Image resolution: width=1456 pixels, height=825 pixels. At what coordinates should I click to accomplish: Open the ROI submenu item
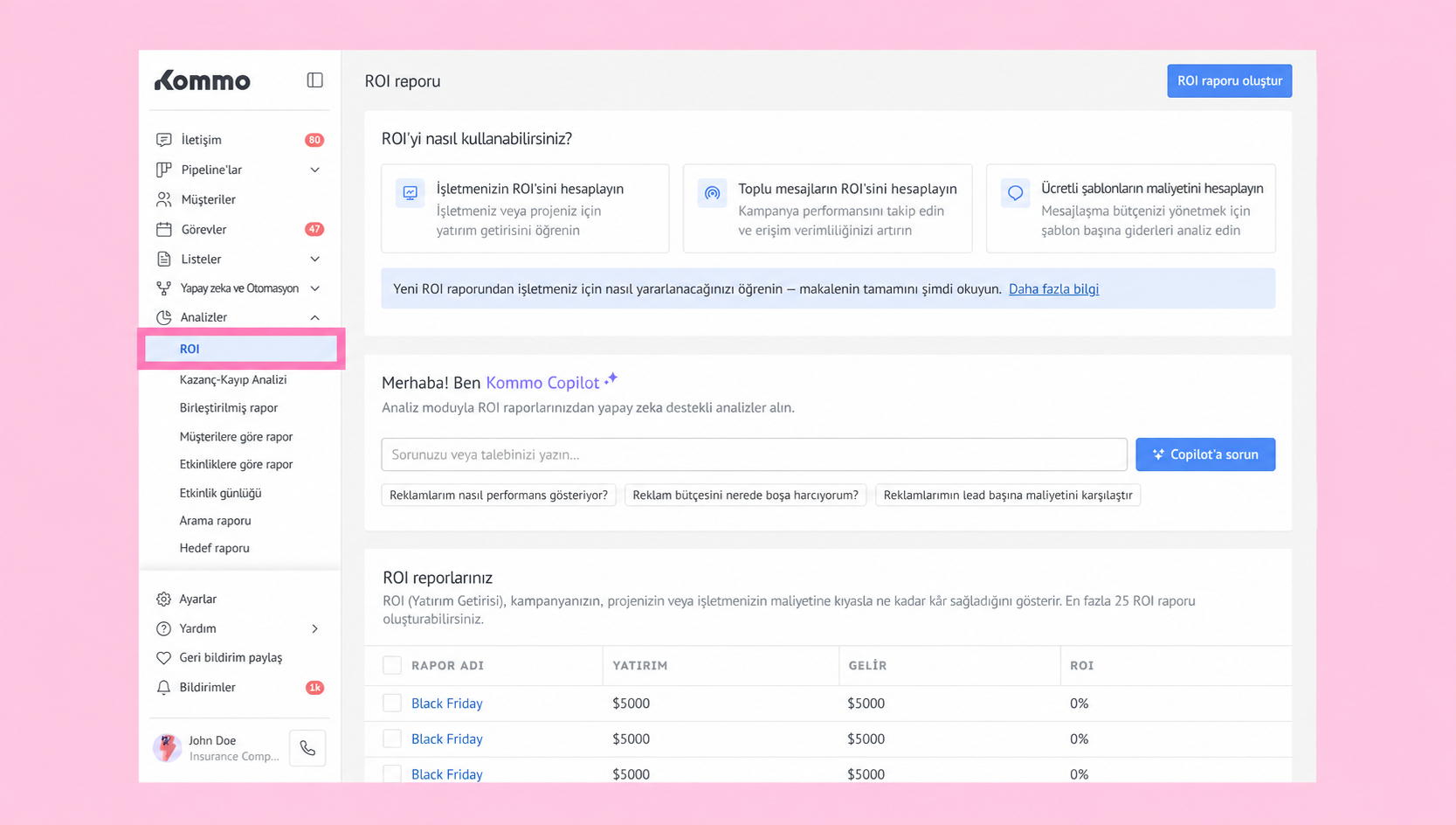click(241, 349)
